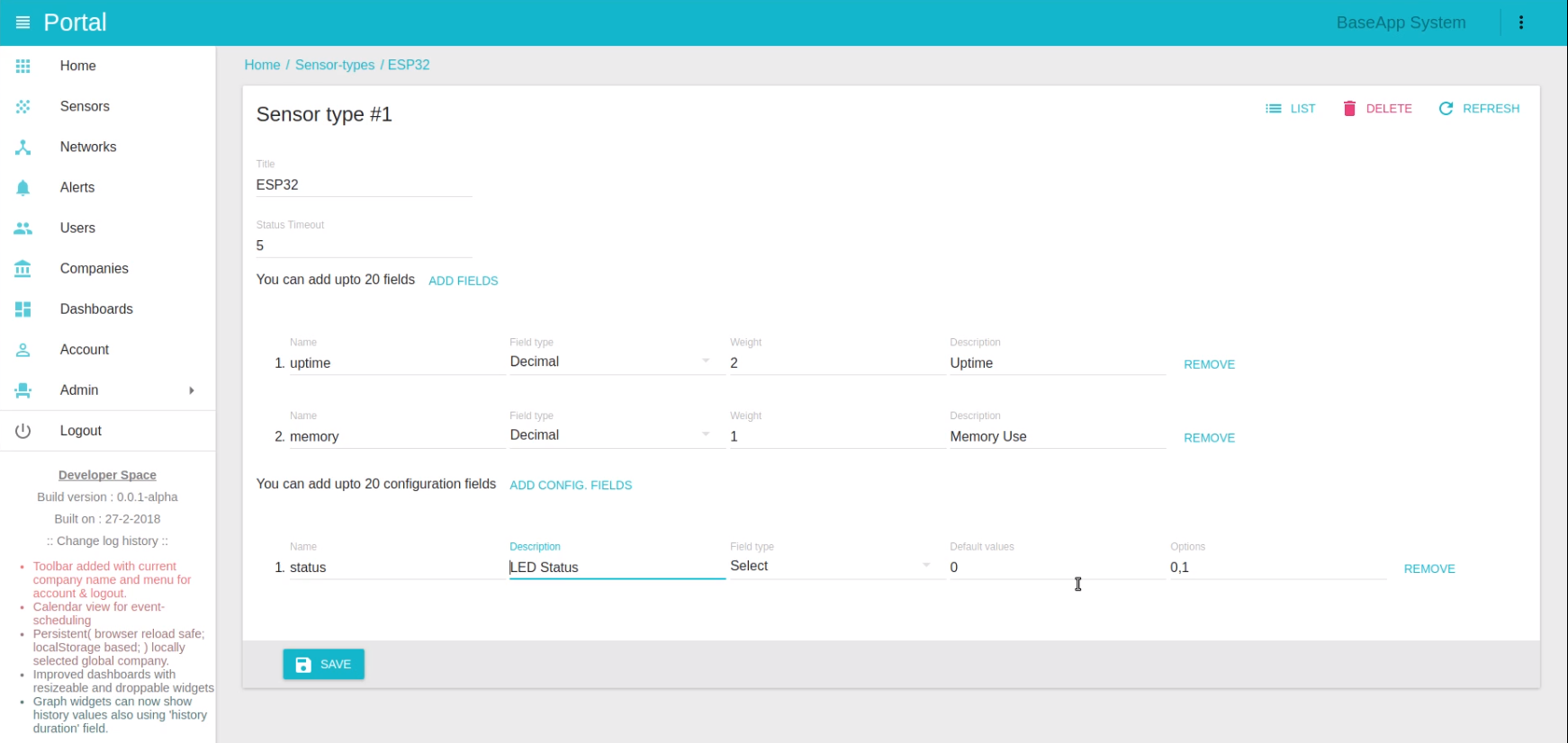
Task: Click ADD FIELDS link
Action: click(x=463, y=281)
